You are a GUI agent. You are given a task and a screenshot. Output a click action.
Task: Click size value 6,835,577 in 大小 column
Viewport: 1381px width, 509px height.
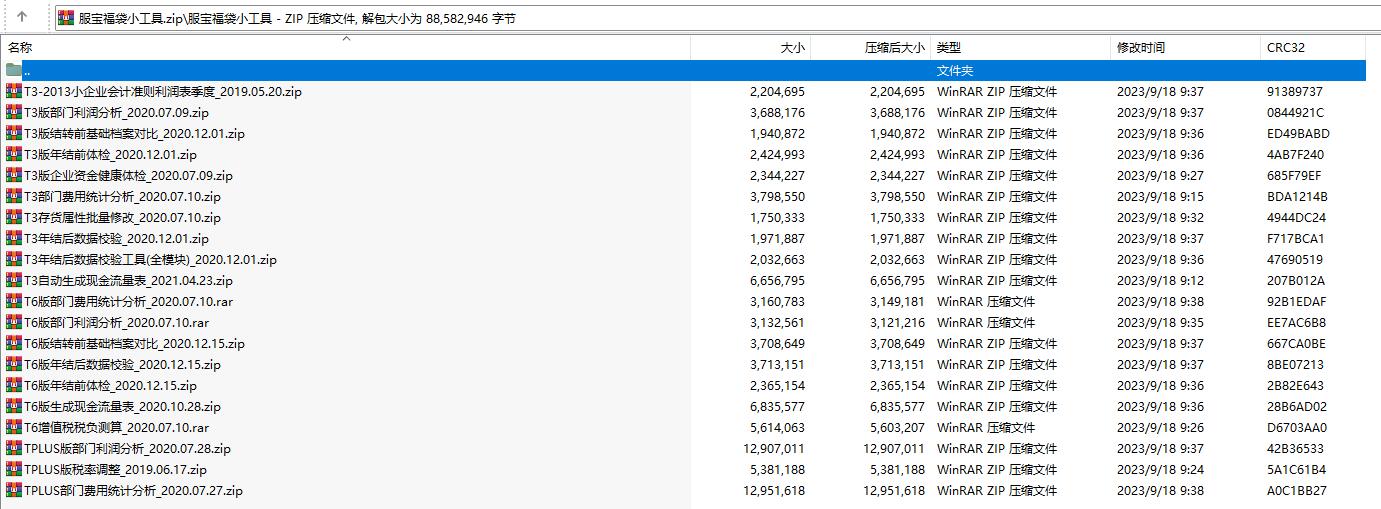pos(777,406)
